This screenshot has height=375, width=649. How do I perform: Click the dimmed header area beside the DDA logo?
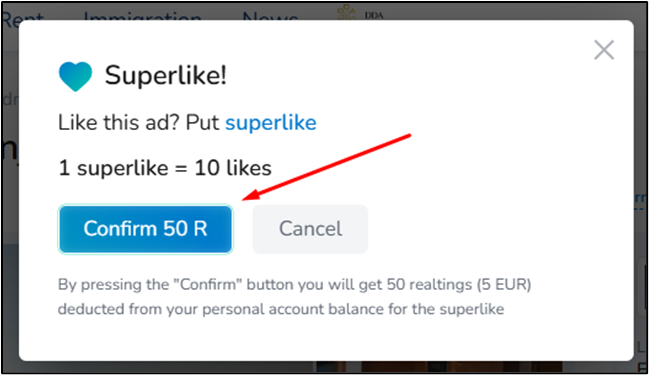coord(497,12)
